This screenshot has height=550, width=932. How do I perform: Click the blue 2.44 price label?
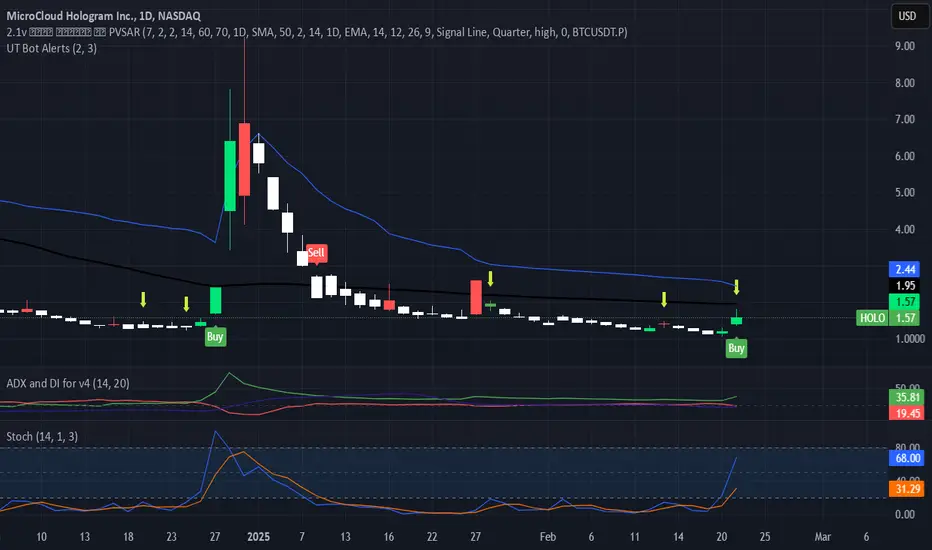[x=905, y=269]
